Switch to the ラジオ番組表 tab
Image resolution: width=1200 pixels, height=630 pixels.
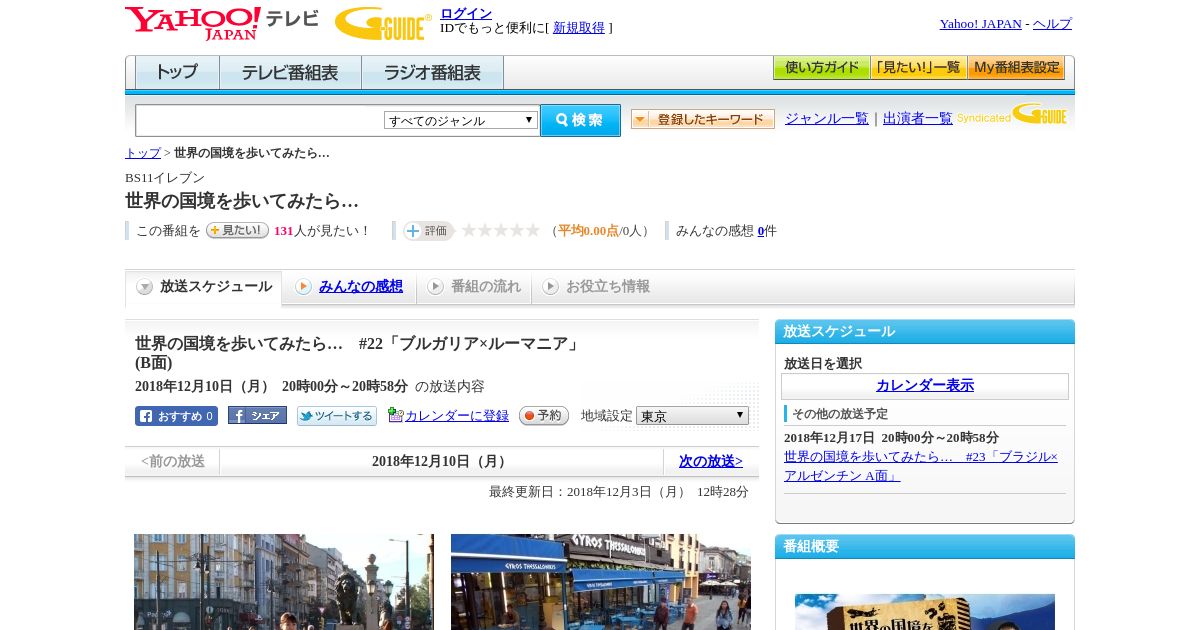pos(432,73)
